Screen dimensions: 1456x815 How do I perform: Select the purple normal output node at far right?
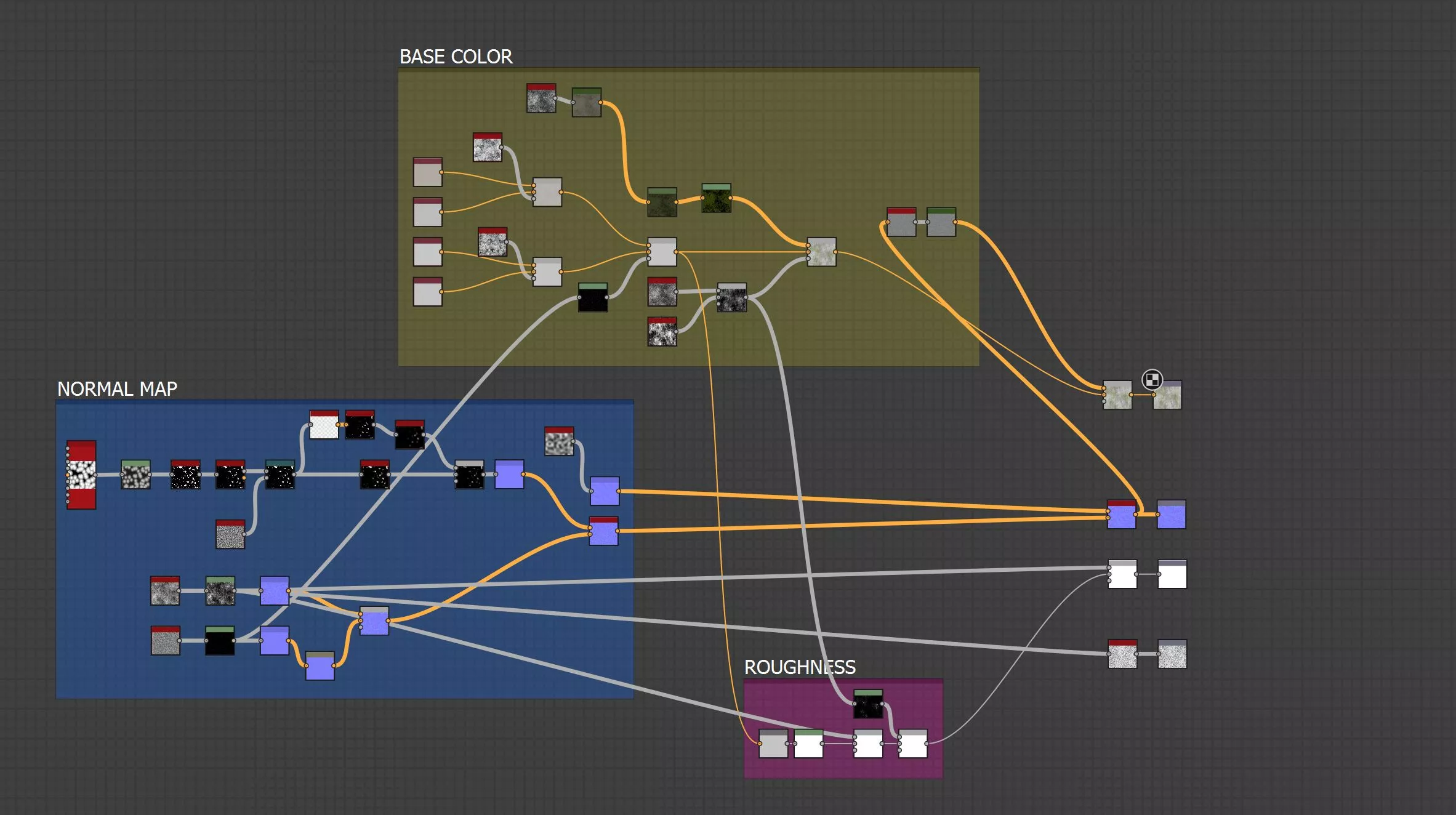tap(1171, 515)
